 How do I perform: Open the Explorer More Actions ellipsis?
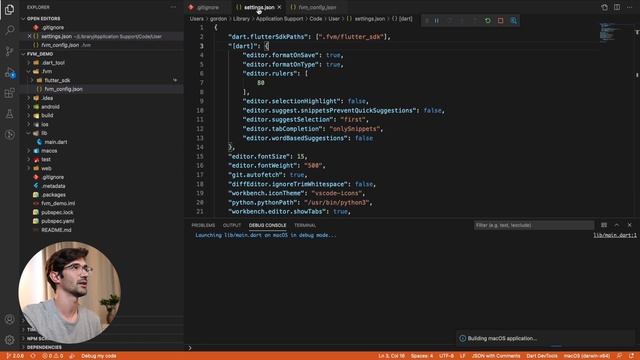click(173, 7)
